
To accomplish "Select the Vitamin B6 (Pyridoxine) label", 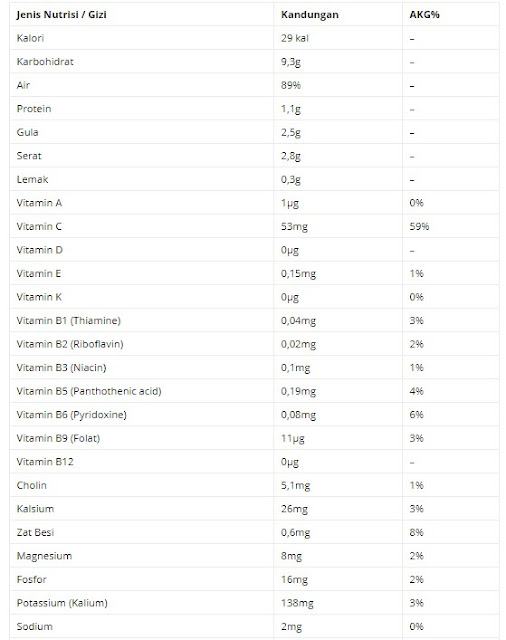I will tap(71, 415).
